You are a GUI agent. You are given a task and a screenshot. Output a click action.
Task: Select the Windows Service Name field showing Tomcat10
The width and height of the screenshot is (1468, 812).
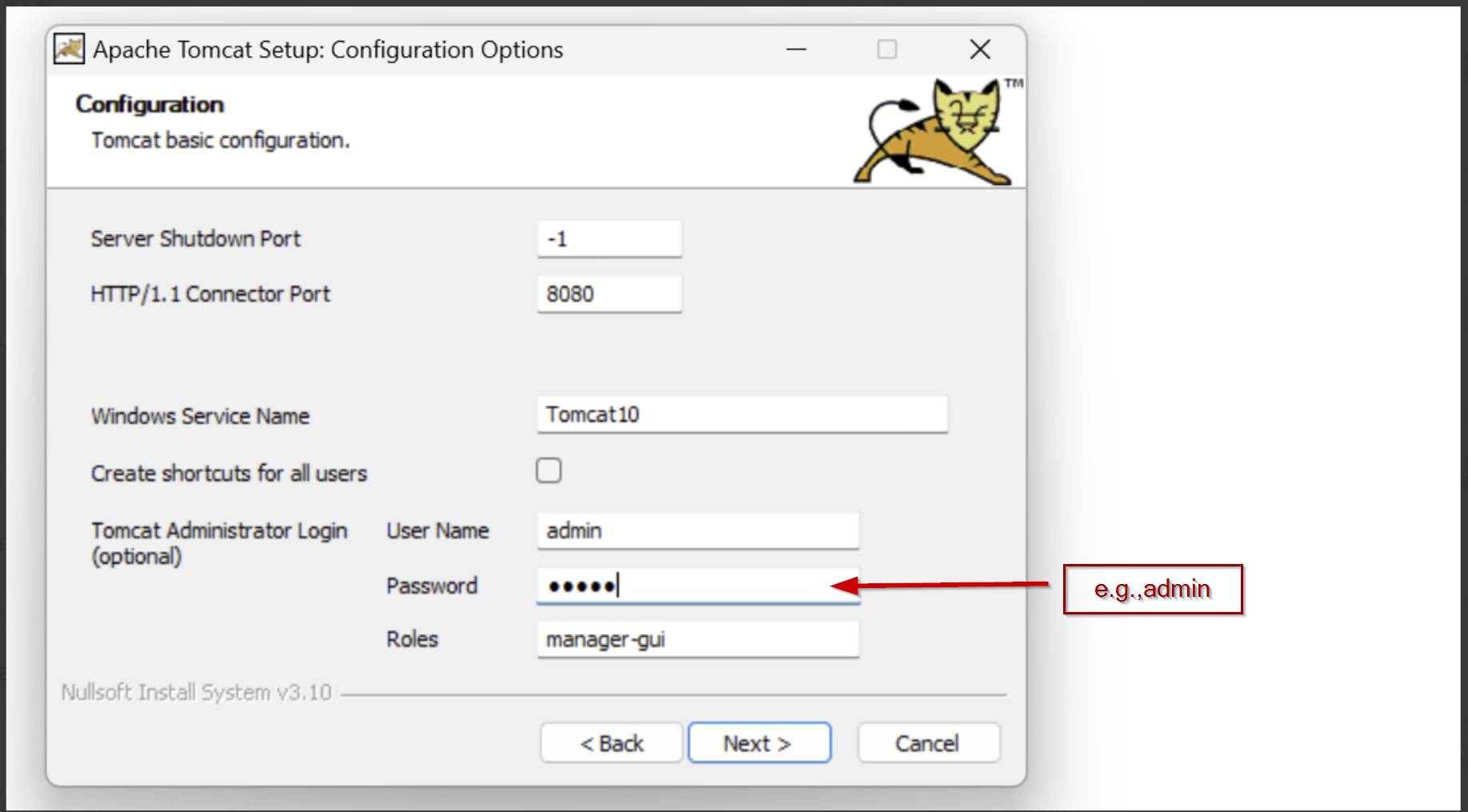click(741, 414)
